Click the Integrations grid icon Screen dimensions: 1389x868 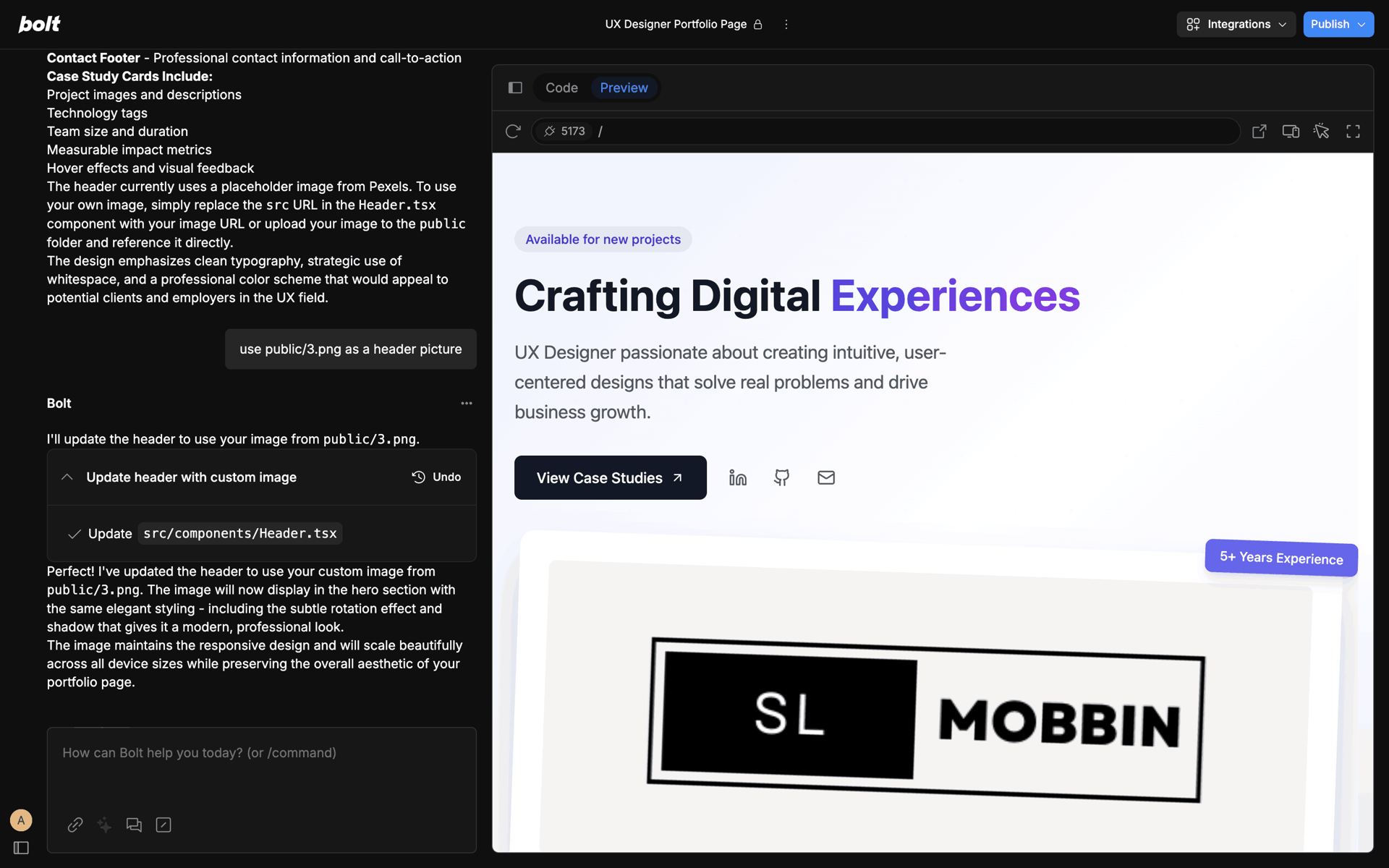(1194, 24)
